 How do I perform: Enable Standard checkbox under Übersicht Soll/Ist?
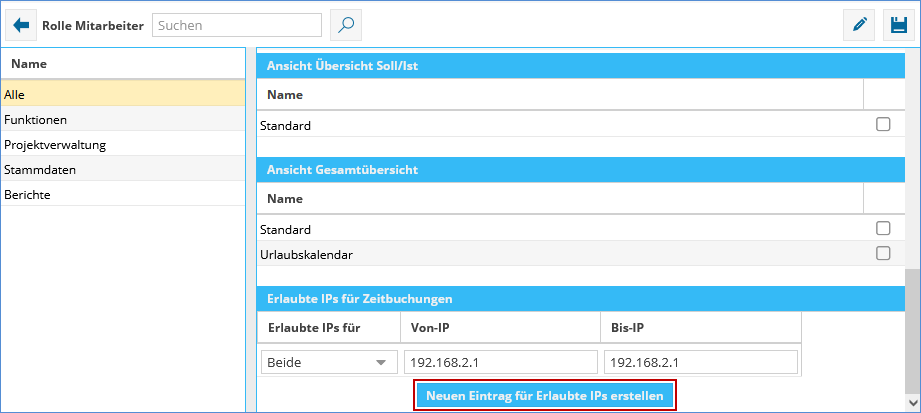pos(883,125)
